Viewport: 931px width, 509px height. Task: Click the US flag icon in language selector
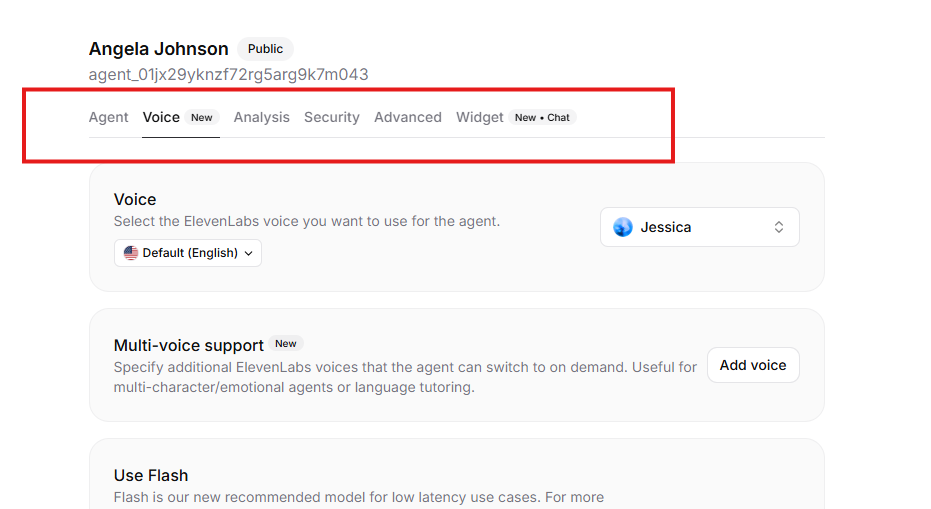click(x=131, y=253)
